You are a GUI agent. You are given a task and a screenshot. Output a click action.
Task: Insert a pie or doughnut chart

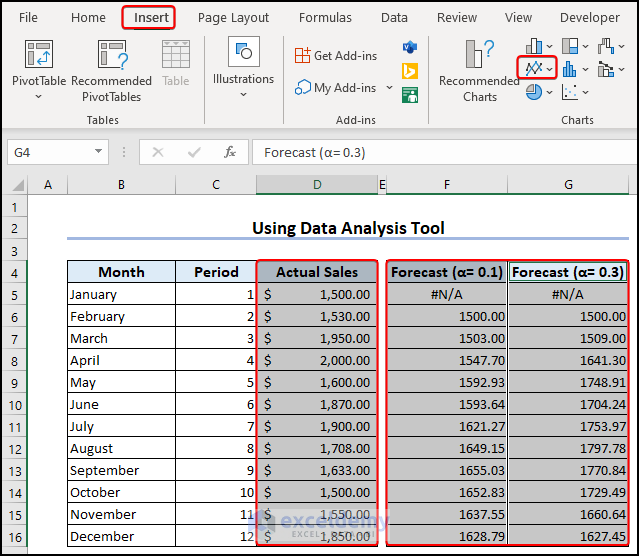[535, 92]
